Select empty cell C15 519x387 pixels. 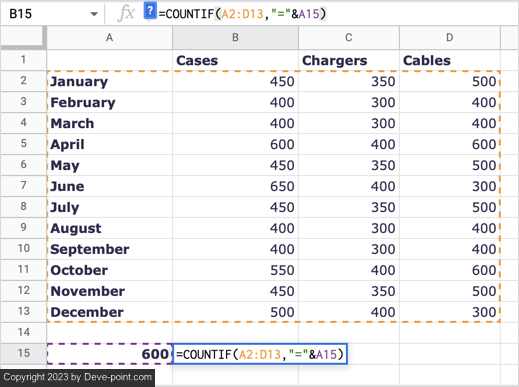click(373, 354)
